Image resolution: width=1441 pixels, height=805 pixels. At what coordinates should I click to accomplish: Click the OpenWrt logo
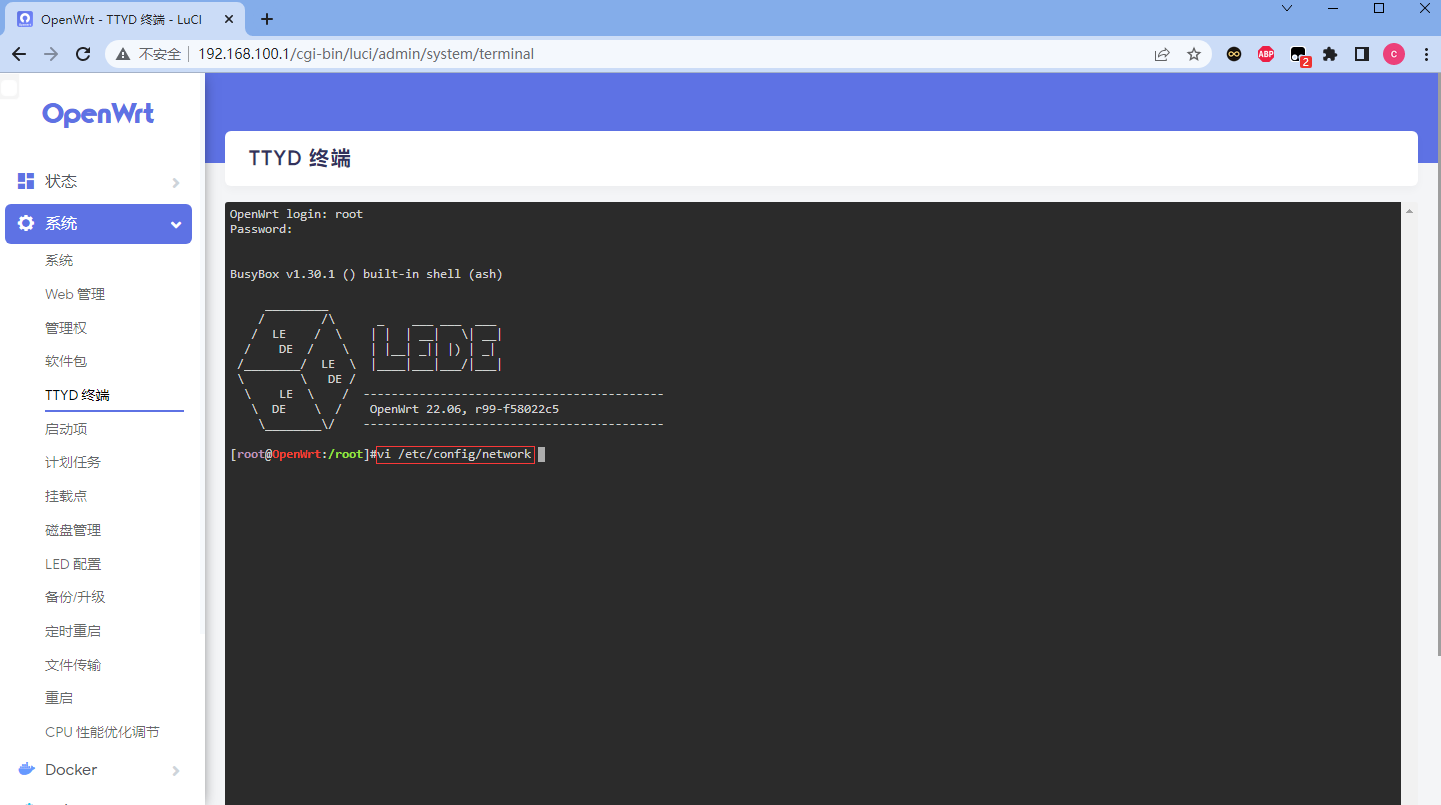click(x=98, y=114)
